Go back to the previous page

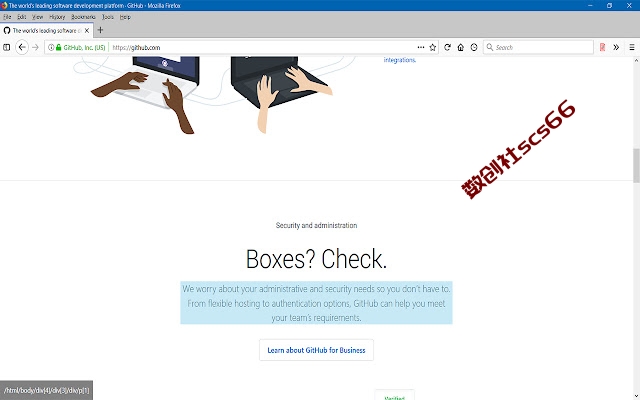22,47
